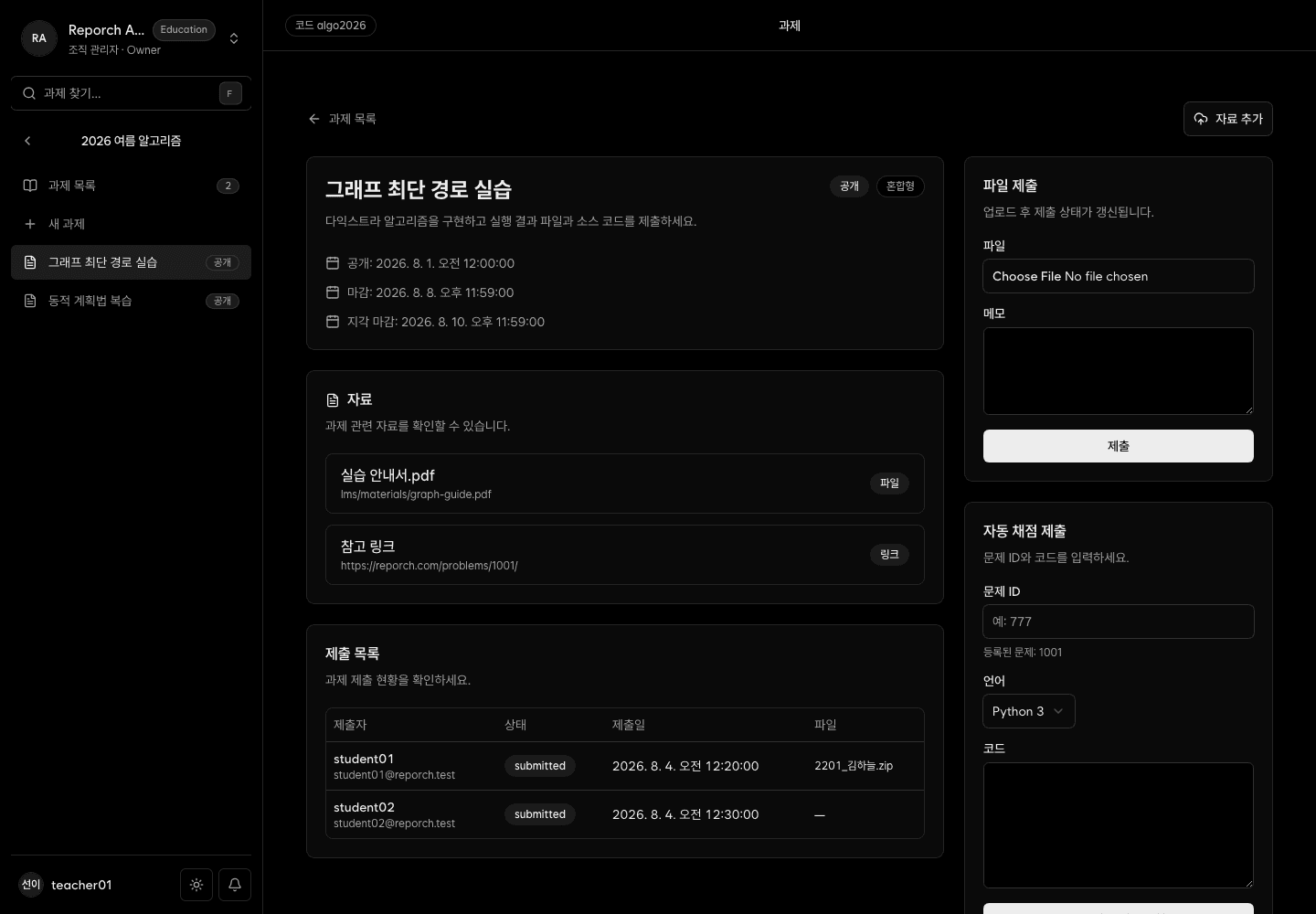Click the 2026 여름 알고리즘 course title
Image resolution: width=1316 pixels, height=914 pixels.
pyautogui.click(x=131, y=141)
